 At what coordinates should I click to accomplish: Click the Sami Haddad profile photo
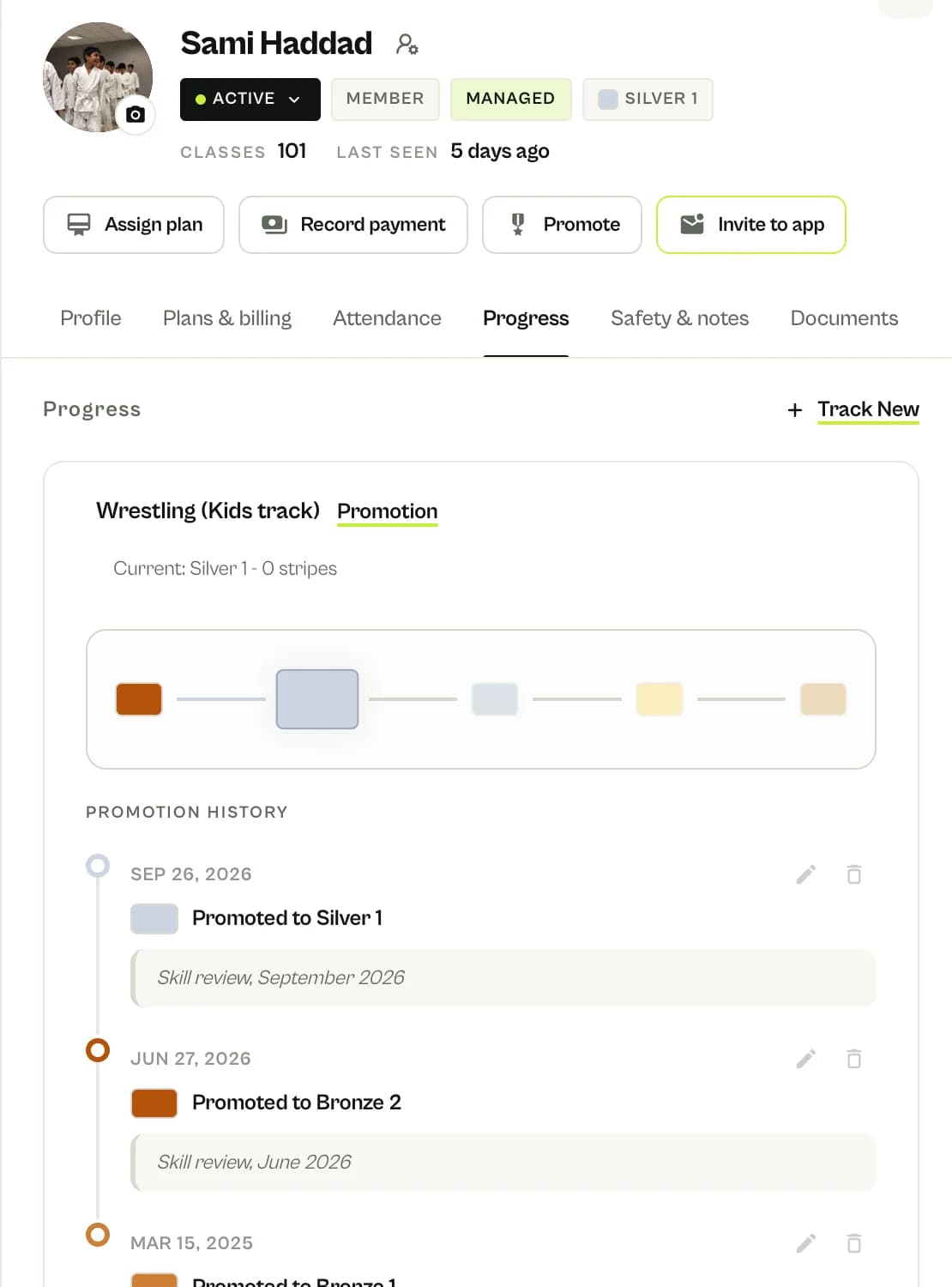pyautogui.click(x=98, y=77)
